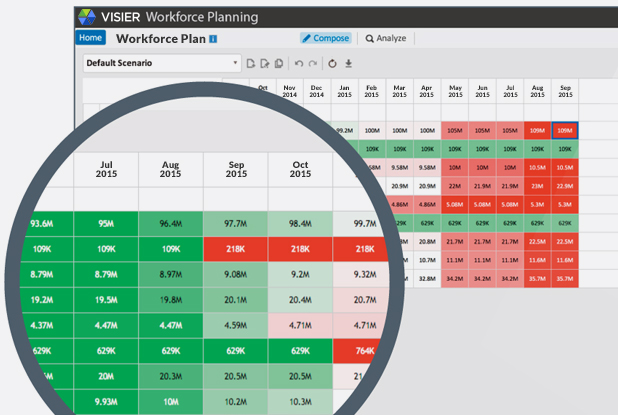
Task: Select the green 629K cell under Sep 2015
Action: (x=565, y=223)
